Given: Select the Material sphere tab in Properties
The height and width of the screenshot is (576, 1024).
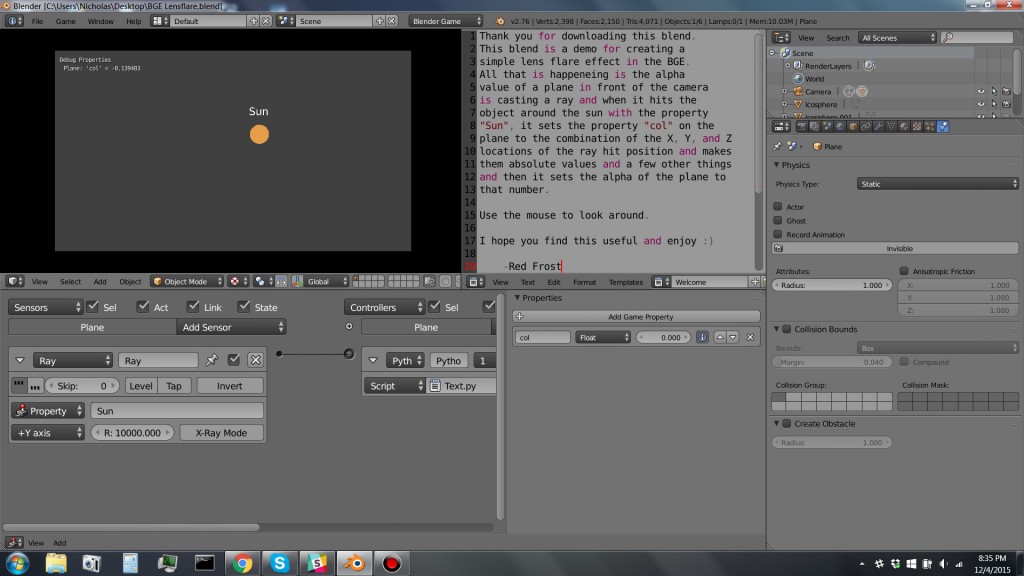Looking at the screenshot, I should coord(903,126).
